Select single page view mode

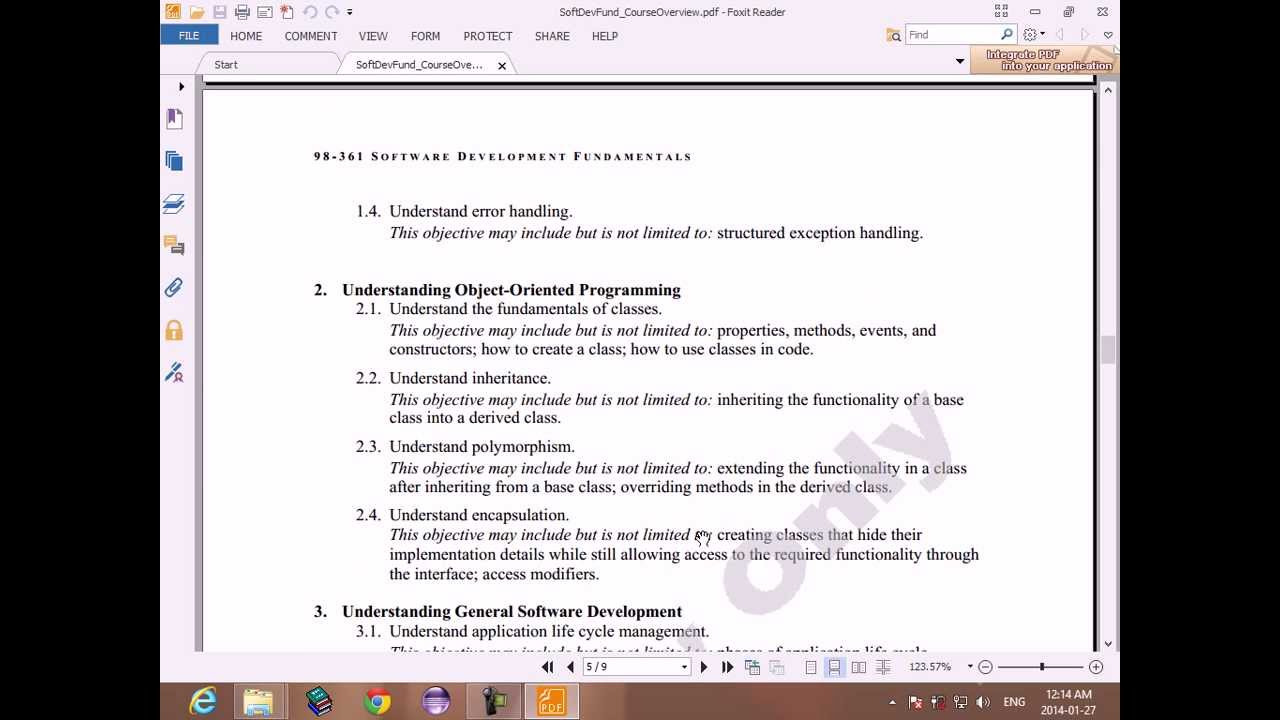(811, 667)
